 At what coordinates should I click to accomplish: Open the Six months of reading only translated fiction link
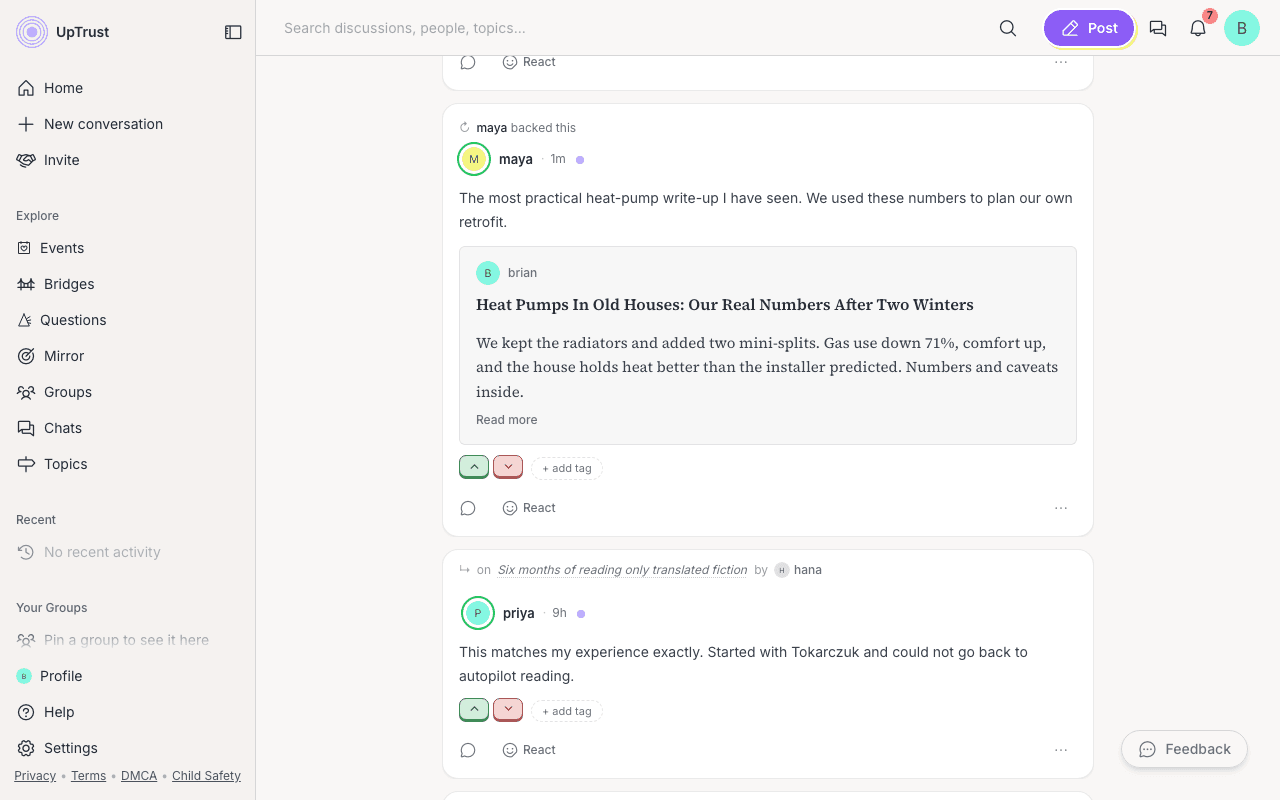pos(622,570)
